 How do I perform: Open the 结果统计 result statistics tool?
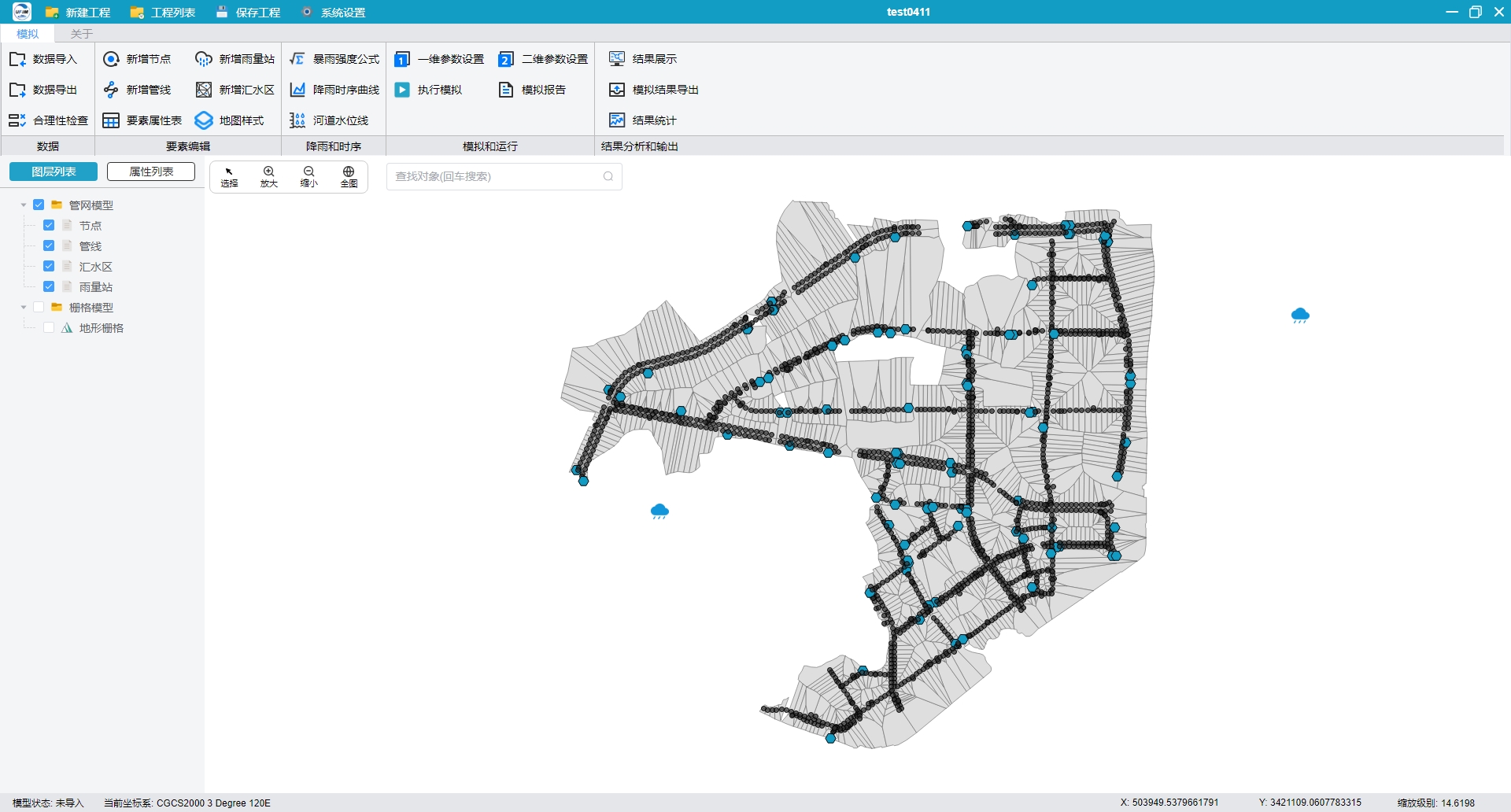point(642,120)
